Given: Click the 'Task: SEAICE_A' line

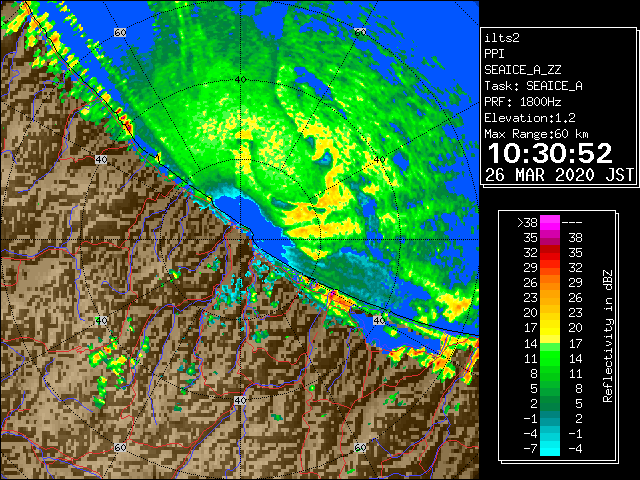Looking at the screenshot, I should (533, 86).
